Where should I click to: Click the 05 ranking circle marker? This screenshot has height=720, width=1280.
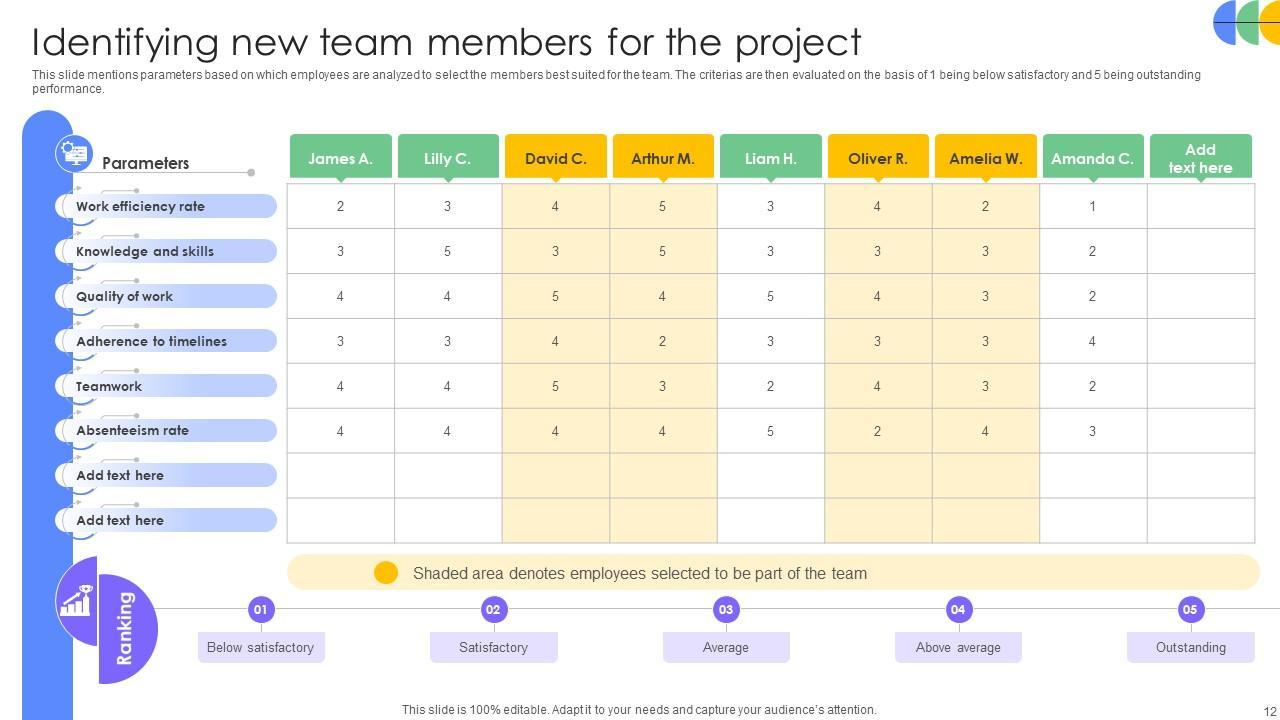pyautogui.click(x=1190, y=609)
